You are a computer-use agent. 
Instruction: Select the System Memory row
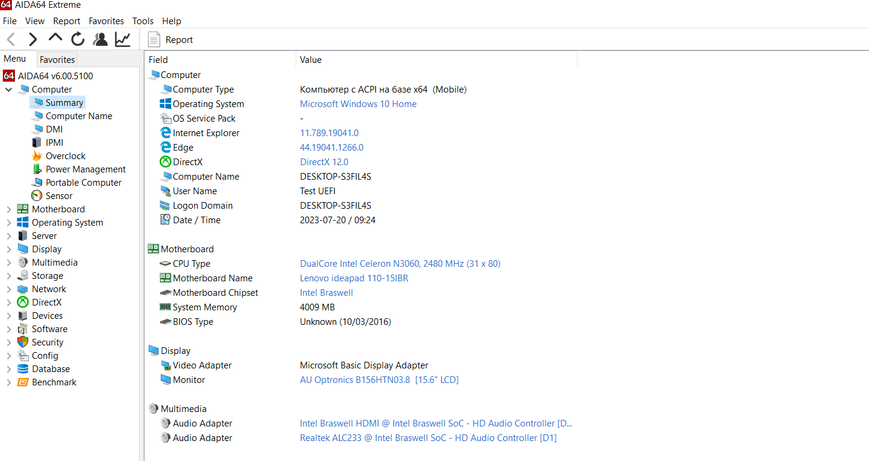361,307
